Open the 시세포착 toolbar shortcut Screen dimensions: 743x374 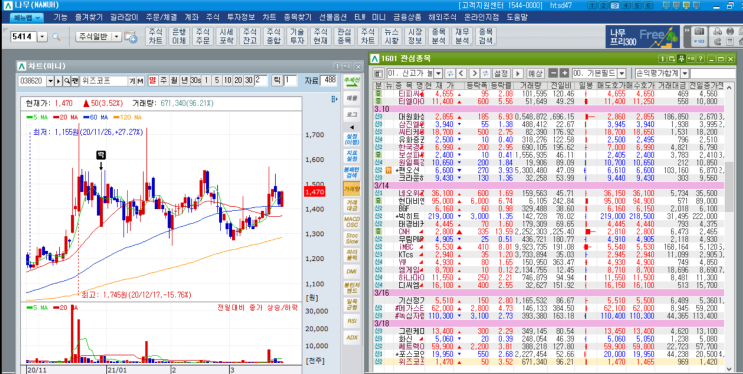pyautogui.click(x=226, y=36)
